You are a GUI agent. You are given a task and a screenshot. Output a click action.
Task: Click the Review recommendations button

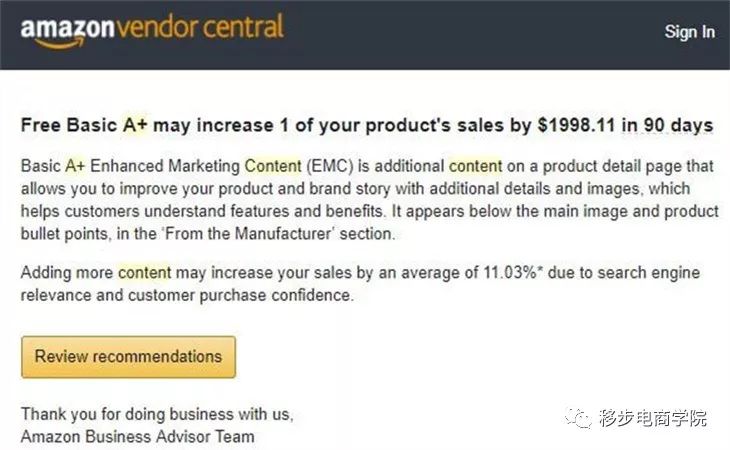pyautogui.click(x=128, y=356)
